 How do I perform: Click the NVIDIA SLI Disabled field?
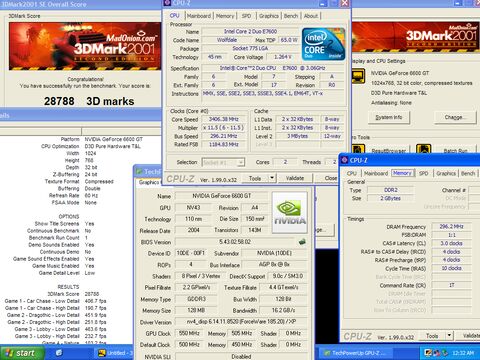(x=241, y=356)
